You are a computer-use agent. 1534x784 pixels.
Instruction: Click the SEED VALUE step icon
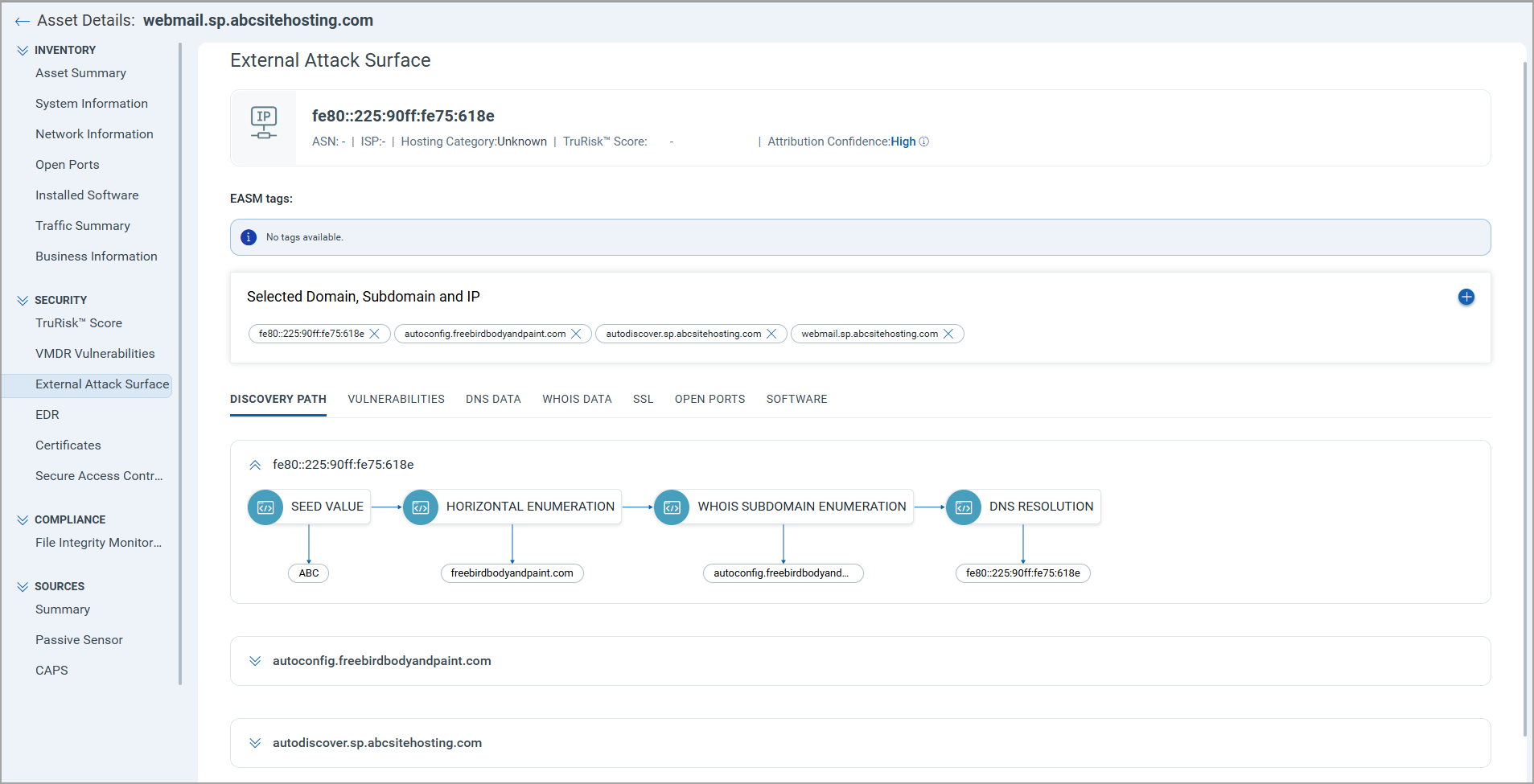click(x=265, y=507)
